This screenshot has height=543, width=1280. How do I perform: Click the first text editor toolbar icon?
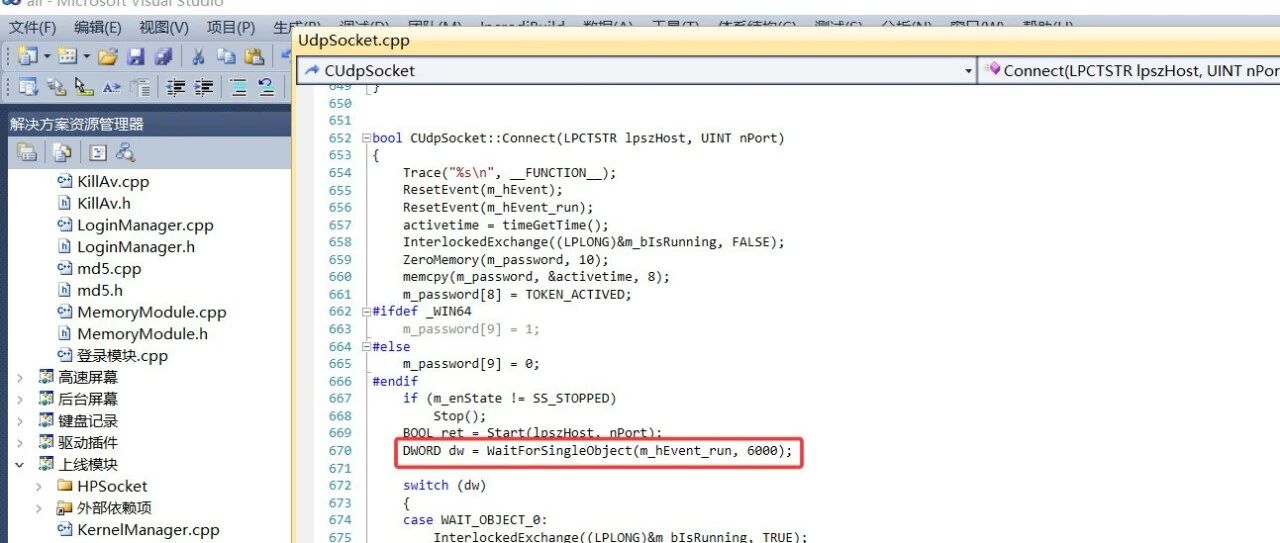[27, 87]
